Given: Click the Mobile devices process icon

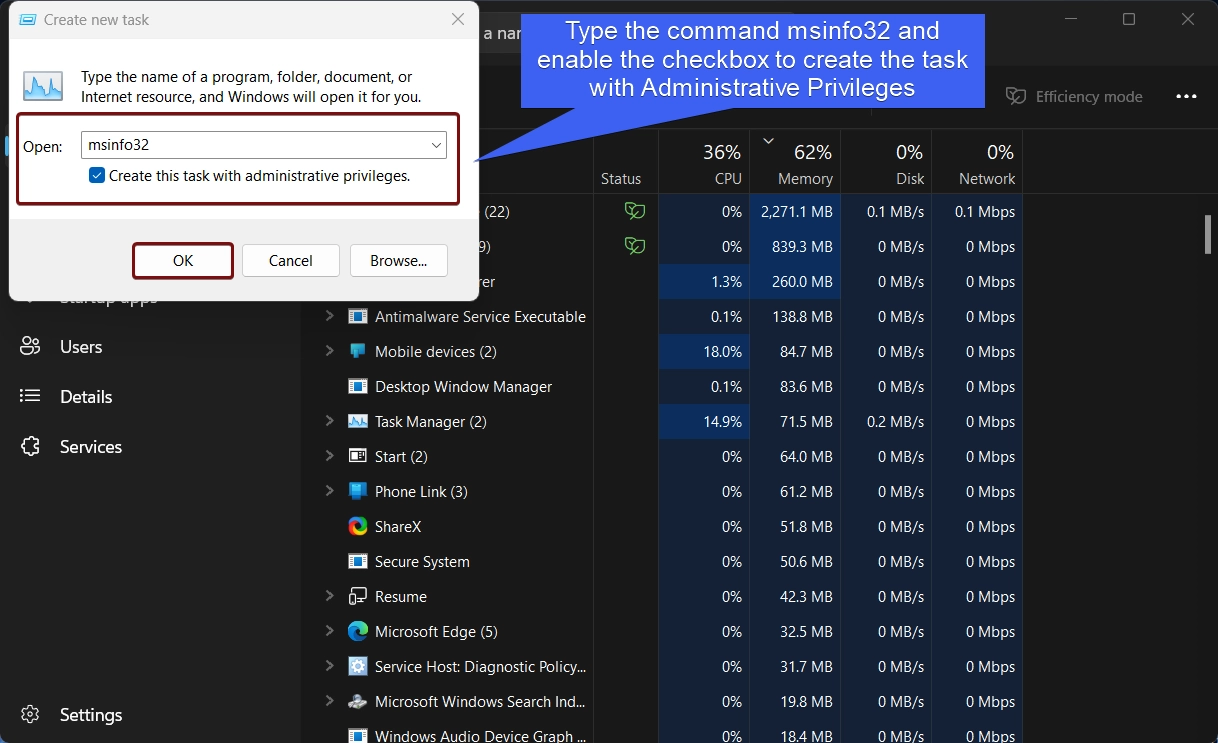Looking at the screenshot, I should (358, 351).
